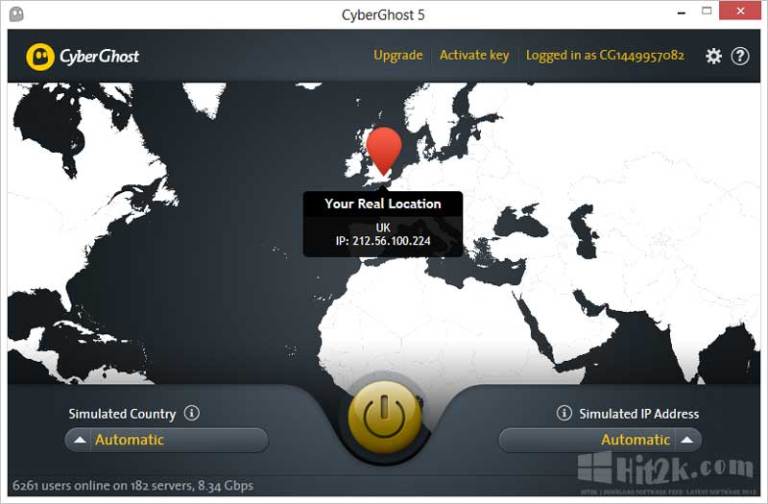This screenshot has height=504, width=768.
Task: Click the Your Real Location tooltip
Action: click(383, 224)
